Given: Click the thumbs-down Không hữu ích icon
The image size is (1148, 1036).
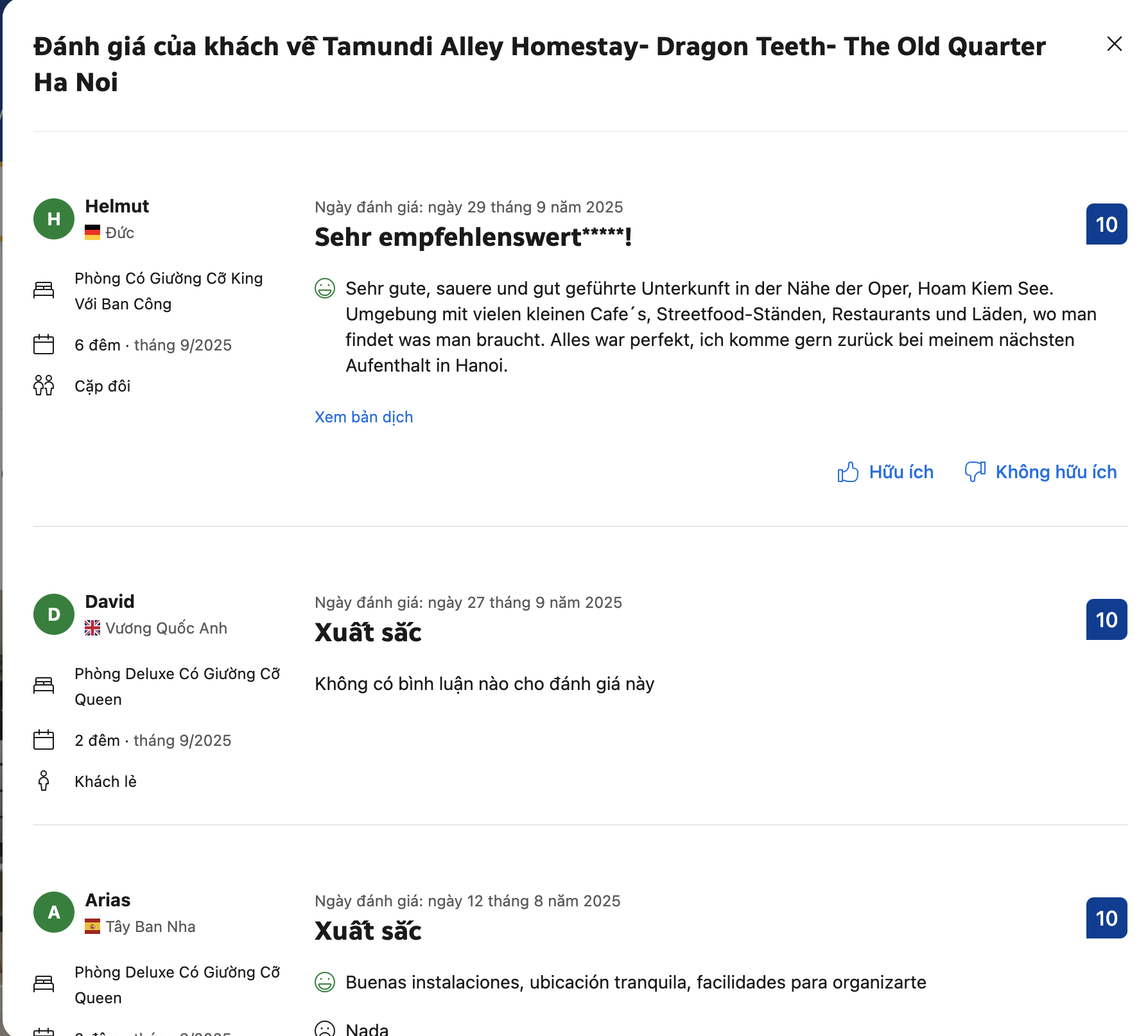Looking at the screenshot, I should point(975,472).
